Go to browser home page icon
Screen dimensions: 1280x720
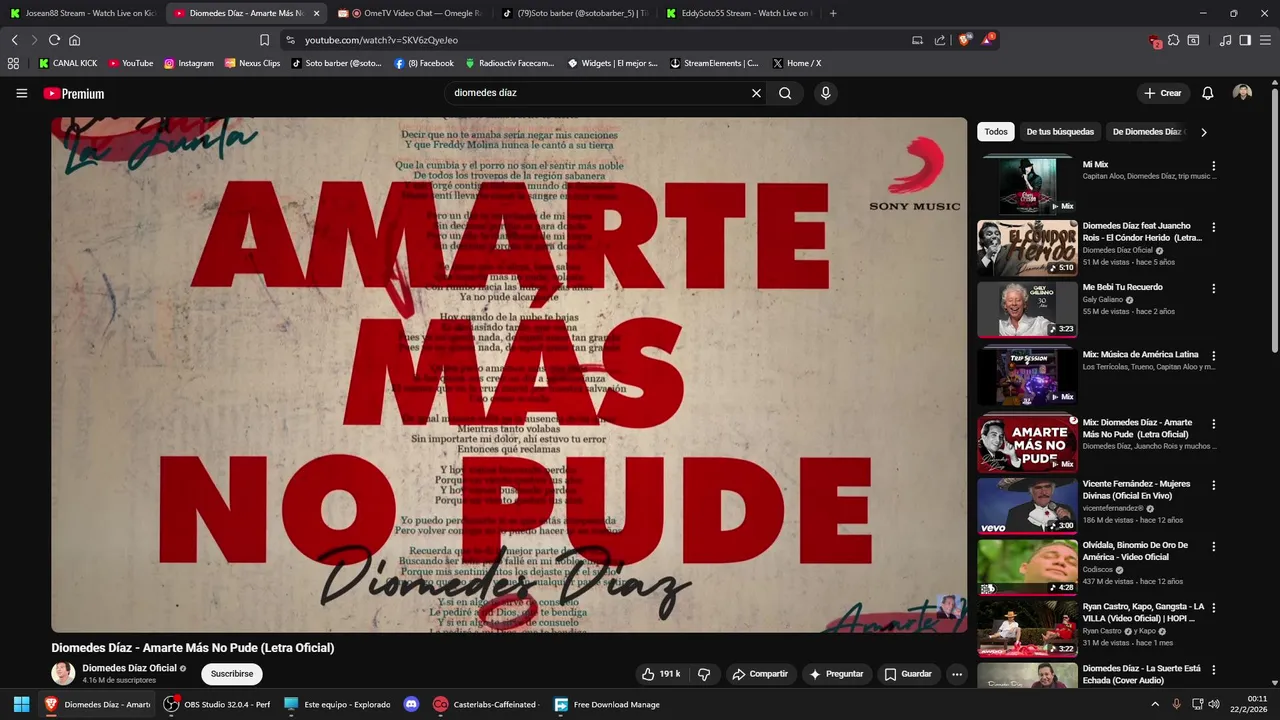(x=74, y=40)
